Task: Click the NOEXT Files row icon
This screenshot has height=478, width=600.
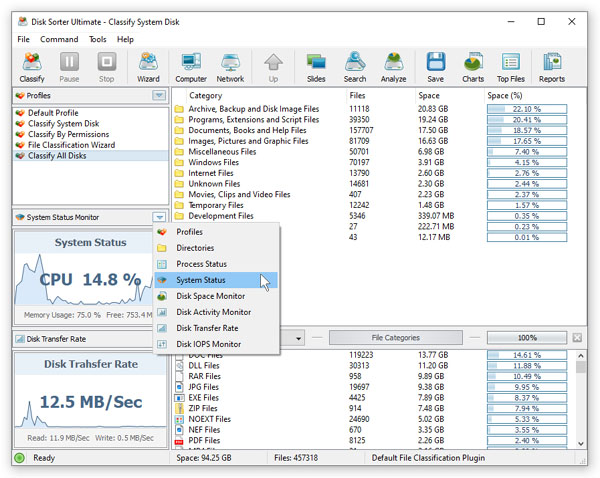Action: (179, 419)
